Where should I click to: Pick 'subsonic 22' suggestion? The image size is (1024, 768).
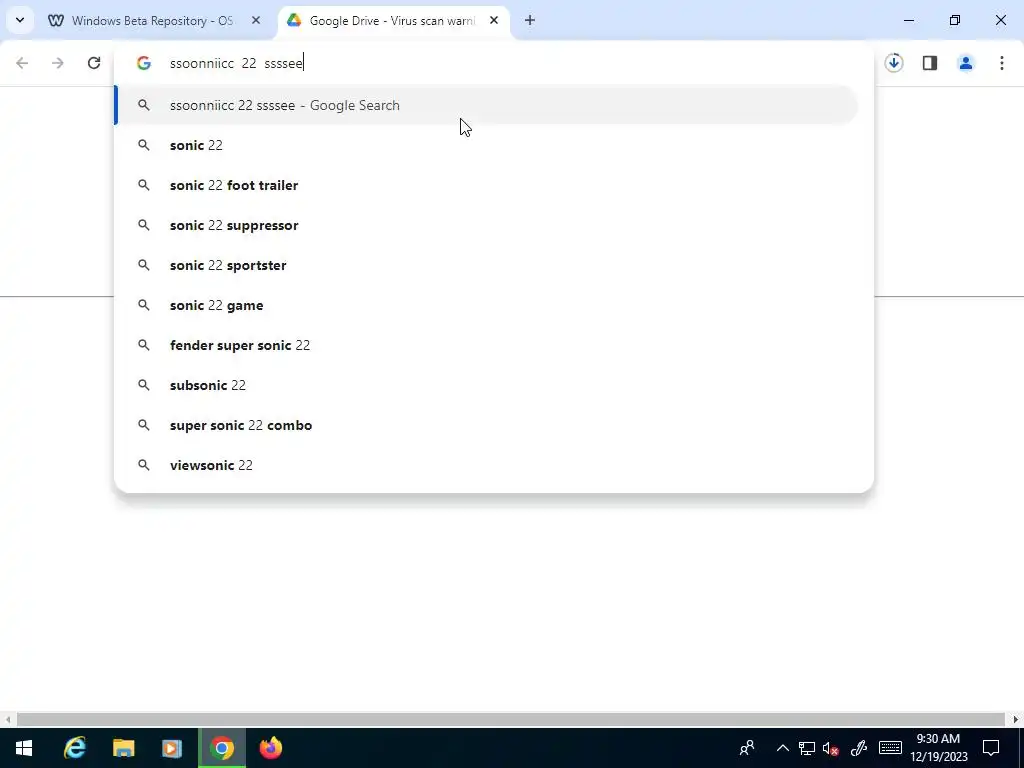click(x=487, y=385)
